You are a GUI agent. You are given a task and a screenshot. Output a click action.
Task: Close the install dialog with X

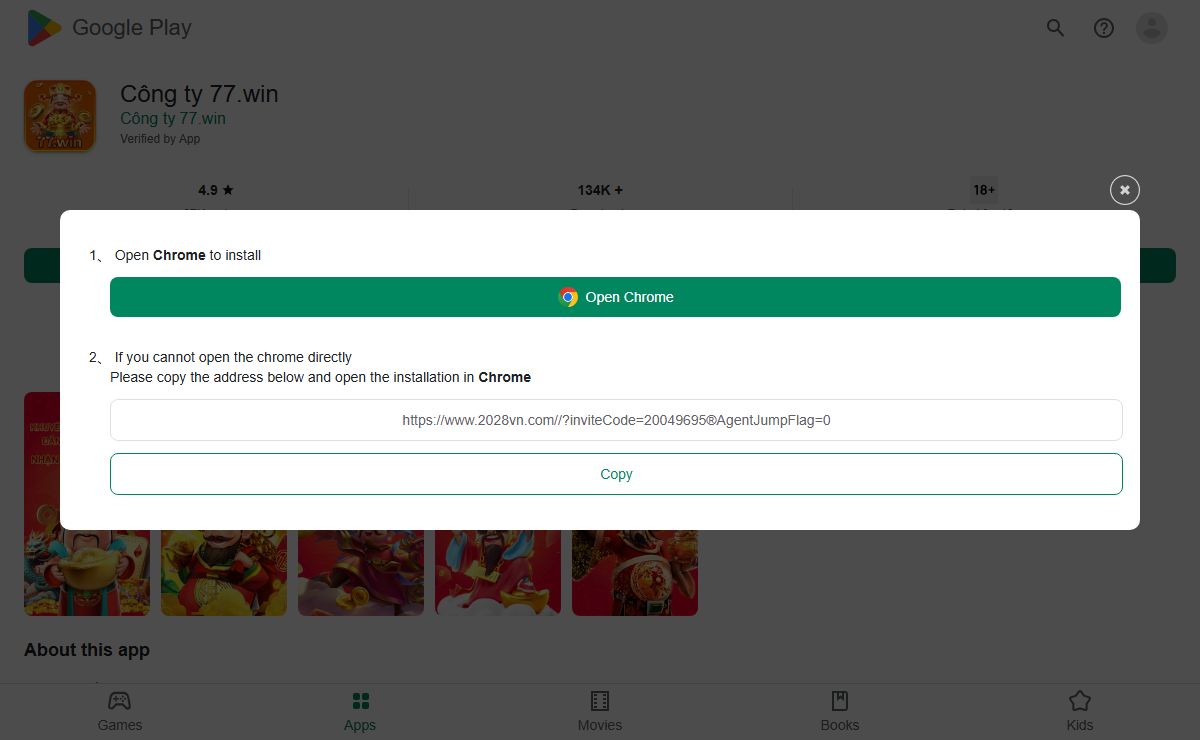1125,190
